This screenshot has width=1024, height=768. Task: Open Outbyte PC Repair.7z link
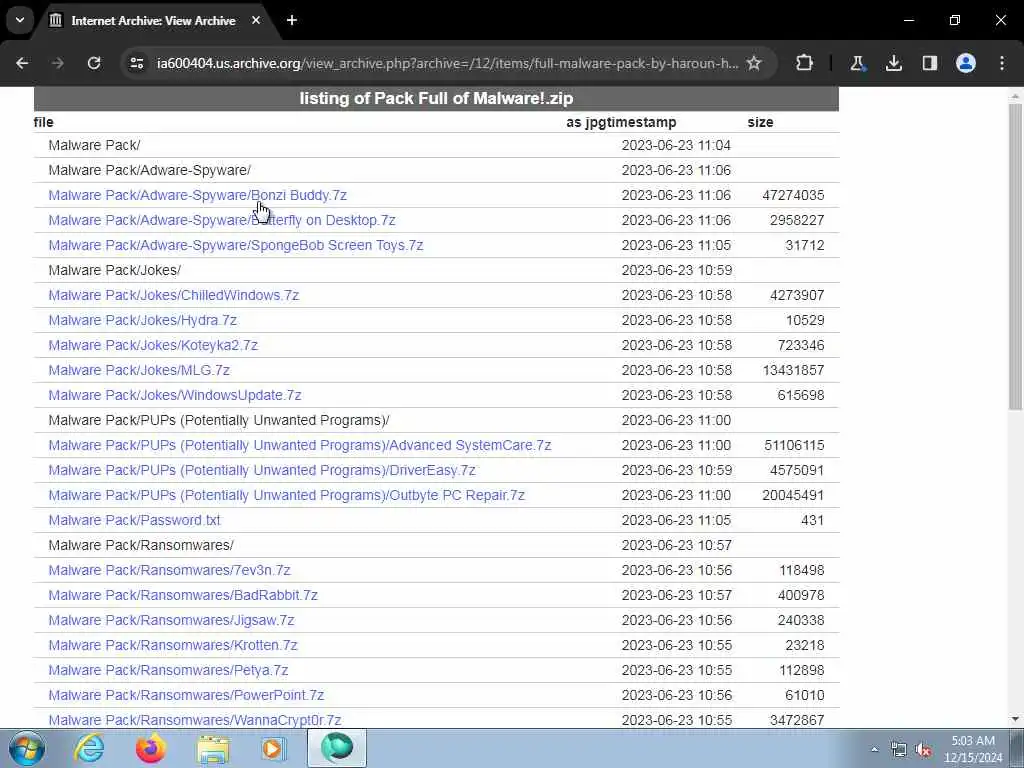(x=287, y=495)
